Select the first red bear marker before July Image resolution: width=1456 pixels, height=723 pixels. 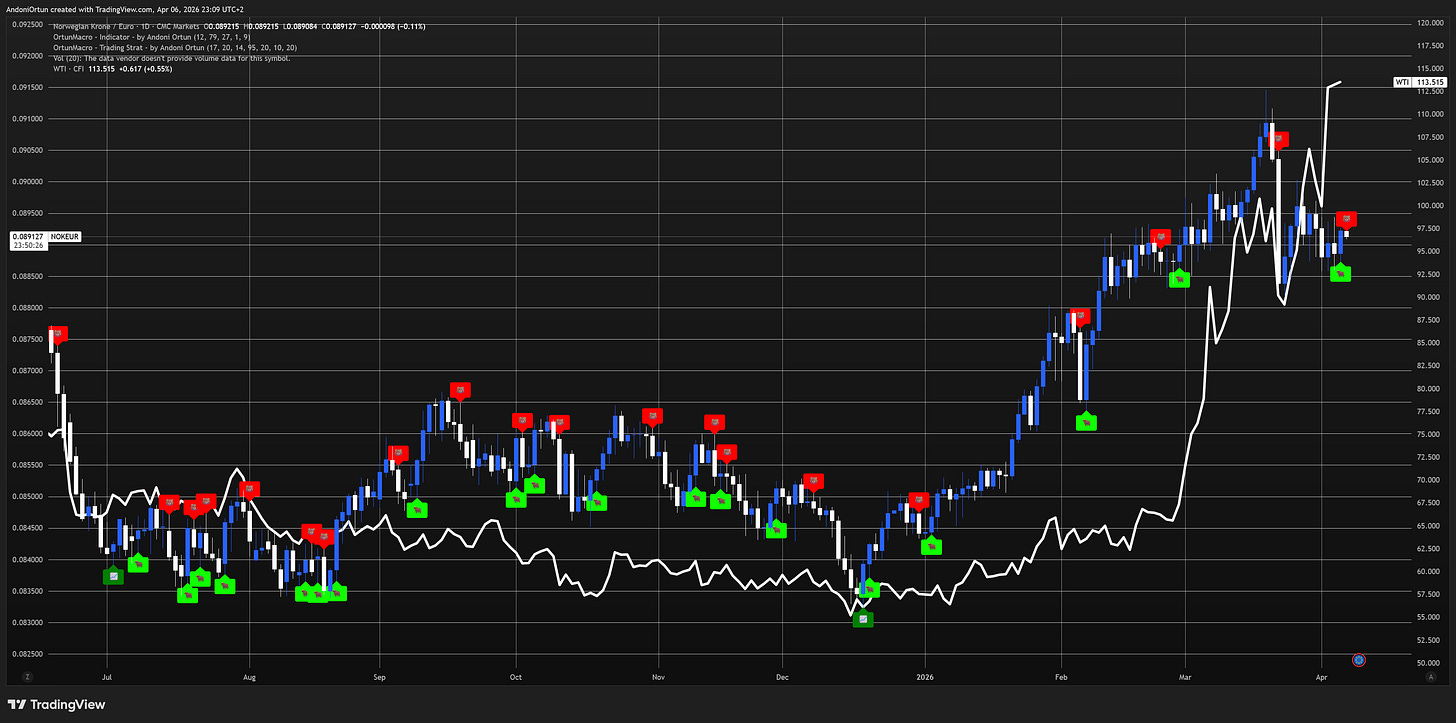point(57,334)
